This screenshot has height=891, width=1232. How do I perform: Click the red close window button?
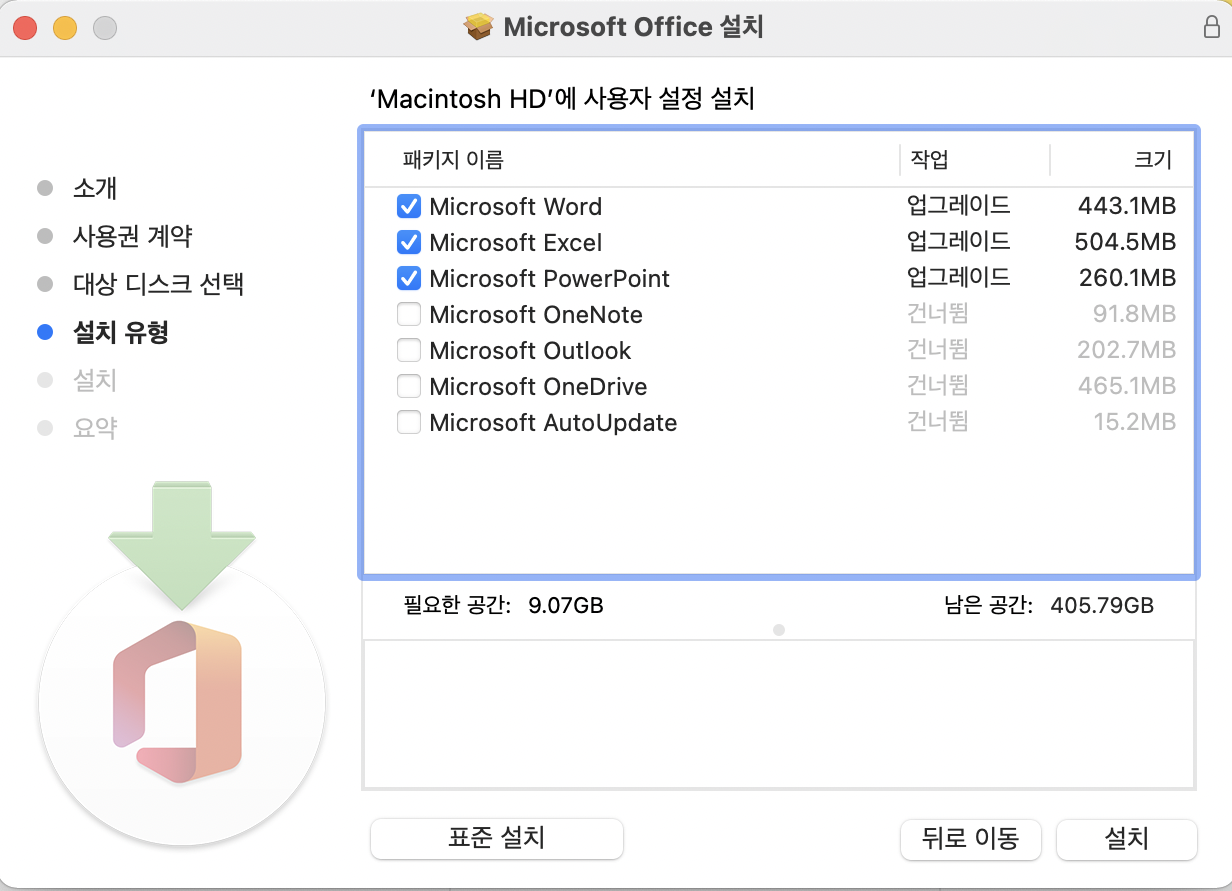[x=25, y=28]
